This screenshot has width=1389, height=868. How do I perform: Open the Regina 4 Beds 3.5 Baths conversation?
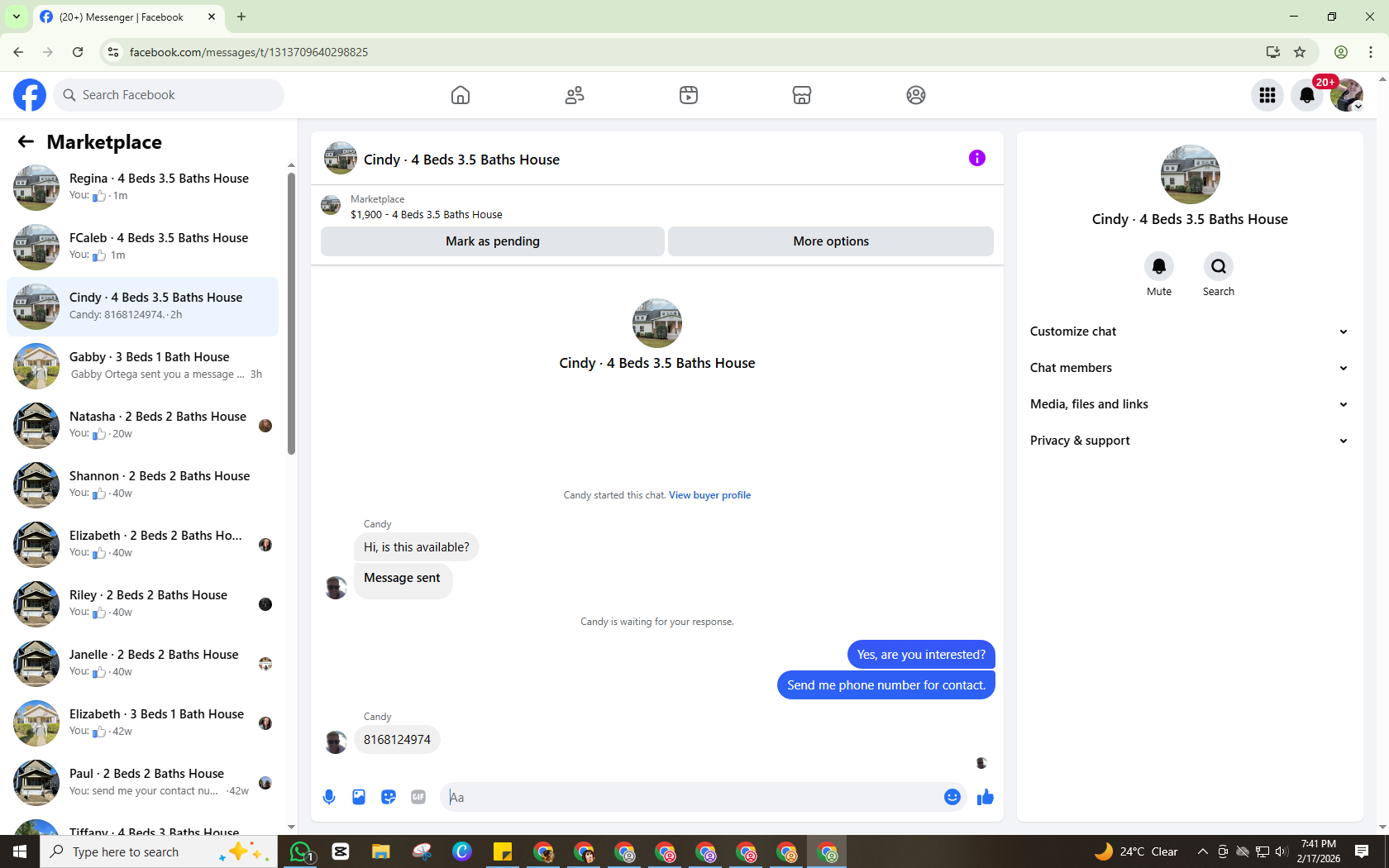[x=142, y=188]
